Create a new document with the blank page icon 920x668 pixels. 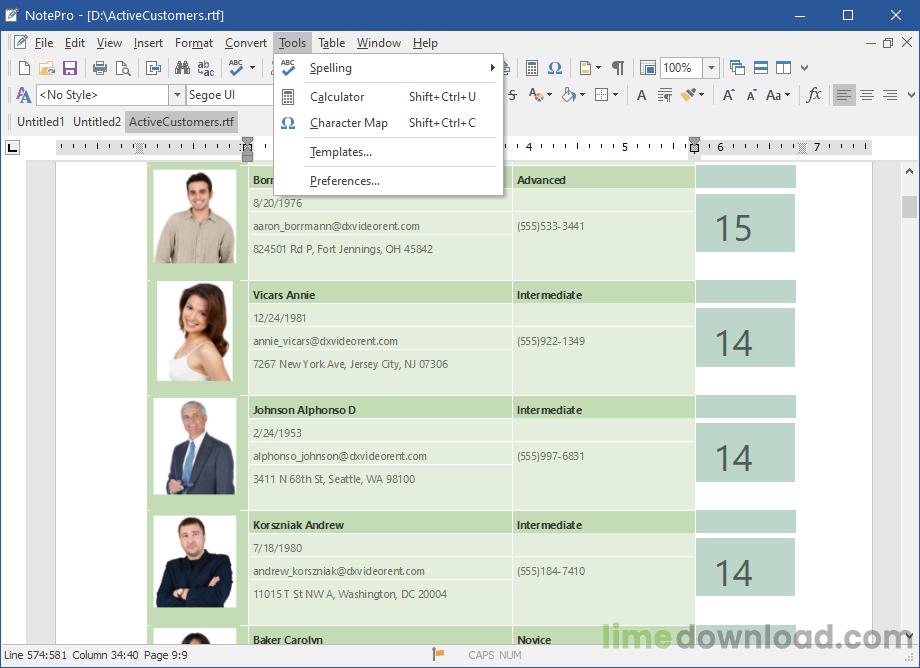(x=24, y=68)
